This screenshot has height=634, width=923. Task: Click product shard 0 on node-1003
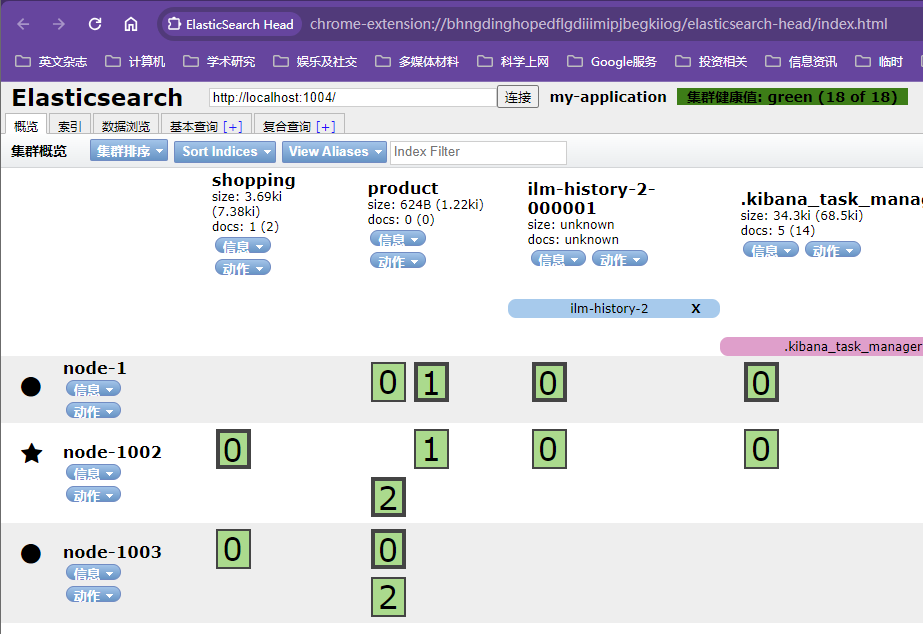pos(389,549)
